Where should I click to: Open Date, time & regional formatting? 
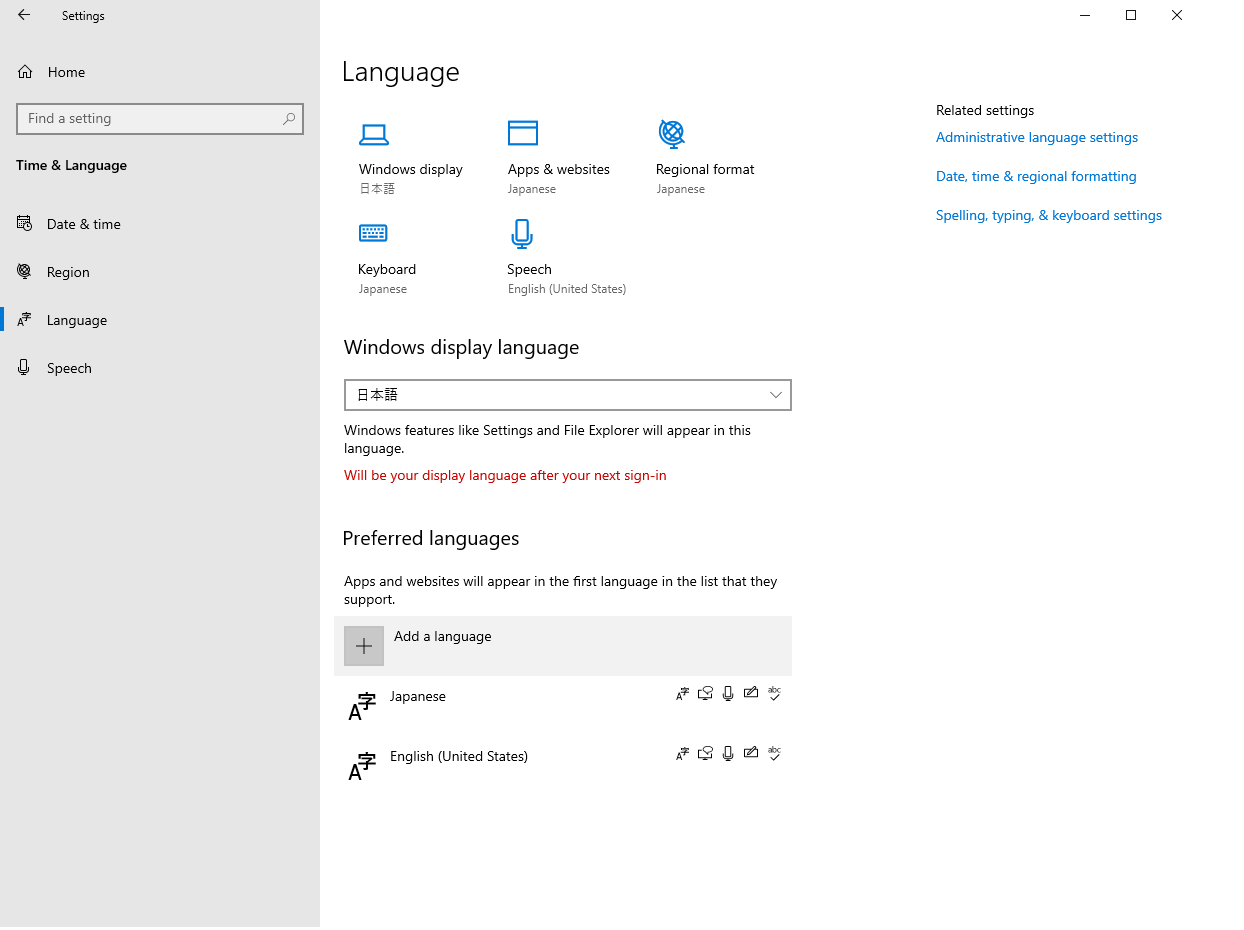[1035, 176]
